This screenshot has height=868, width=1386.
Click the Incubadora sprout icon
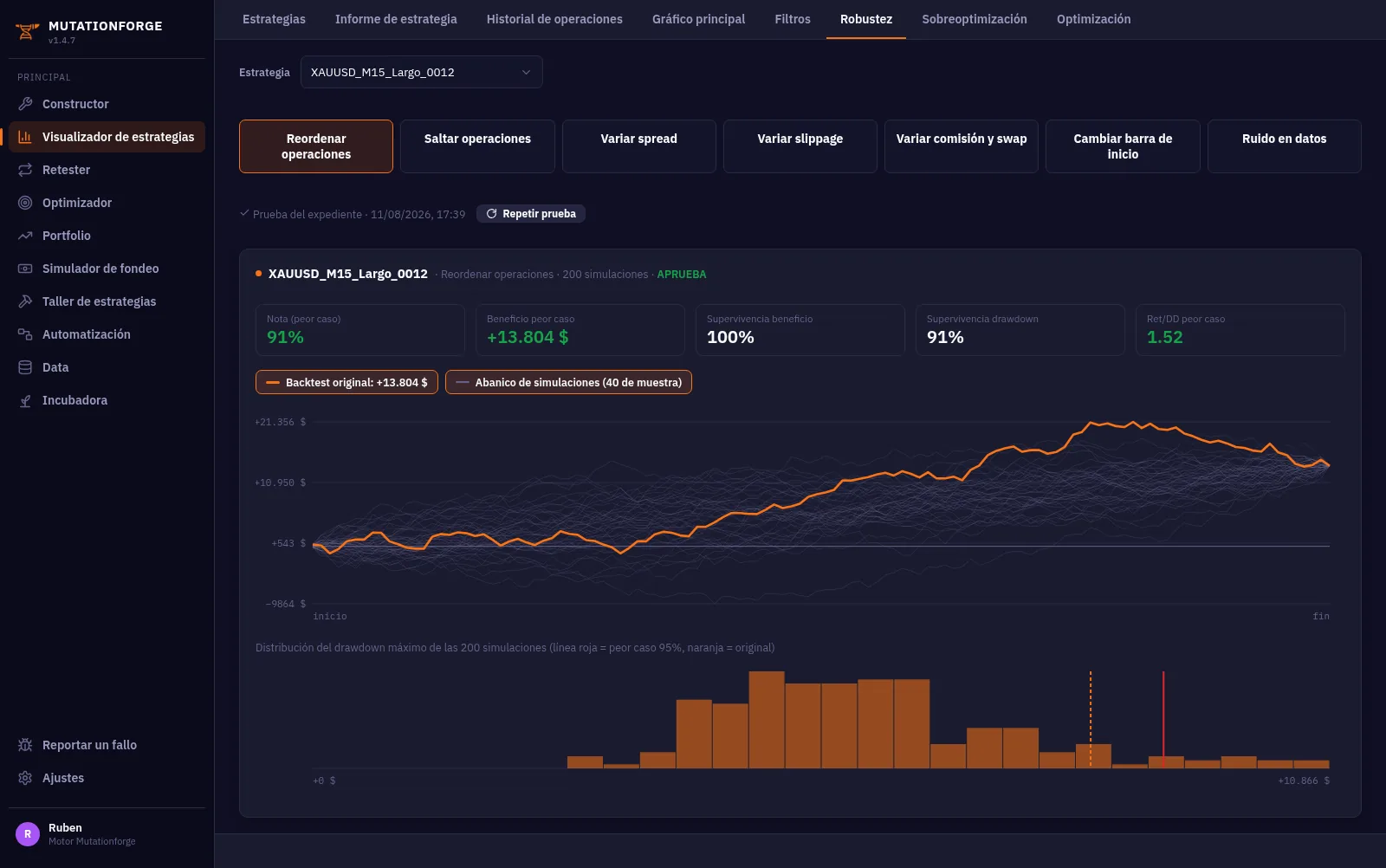click(x=25, y=400)
